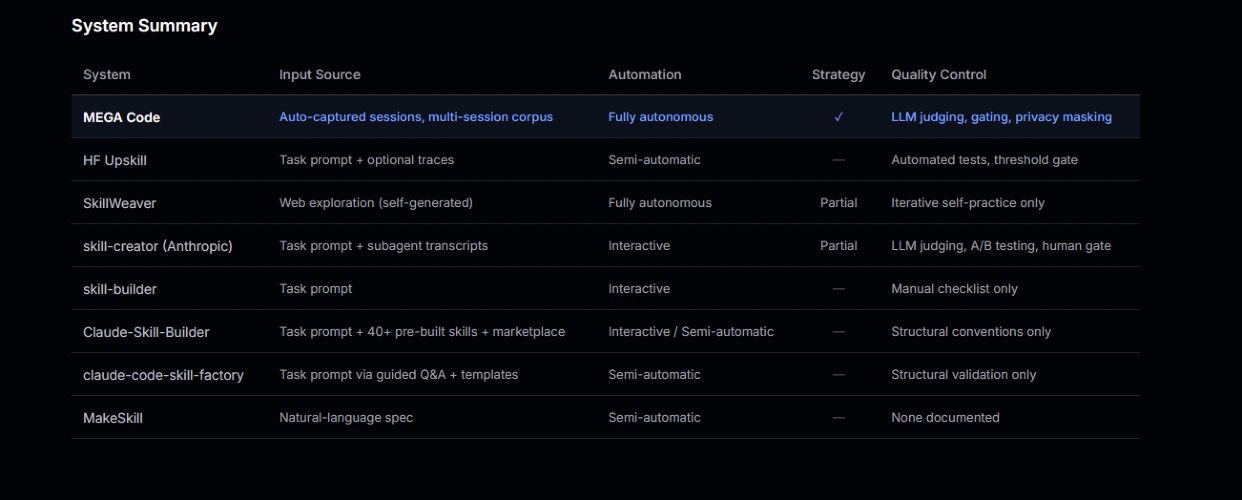Image resolution: width=1242 pixels, height=500 pixels.
Task: Select the MakeSkill row name
Action: [113, 418]
